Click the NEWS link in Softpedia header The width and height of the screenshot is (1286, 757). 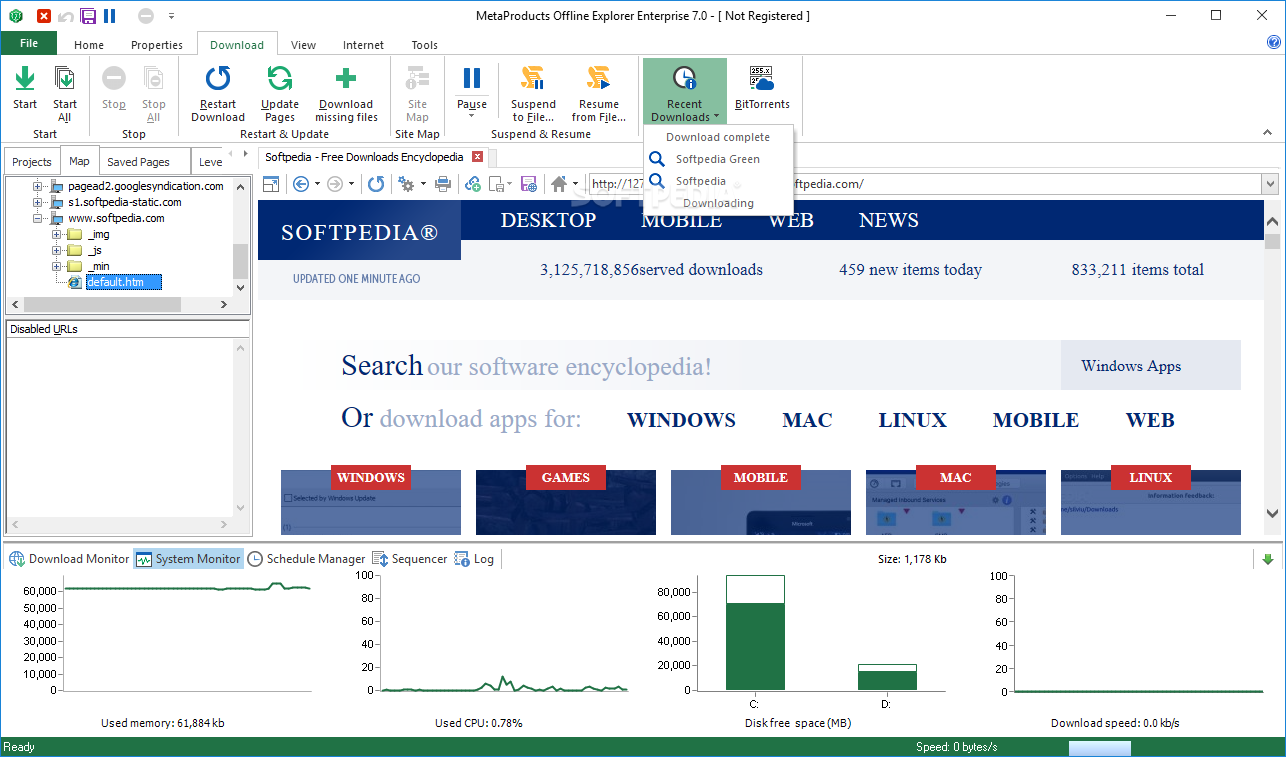(x=888, y=220)
